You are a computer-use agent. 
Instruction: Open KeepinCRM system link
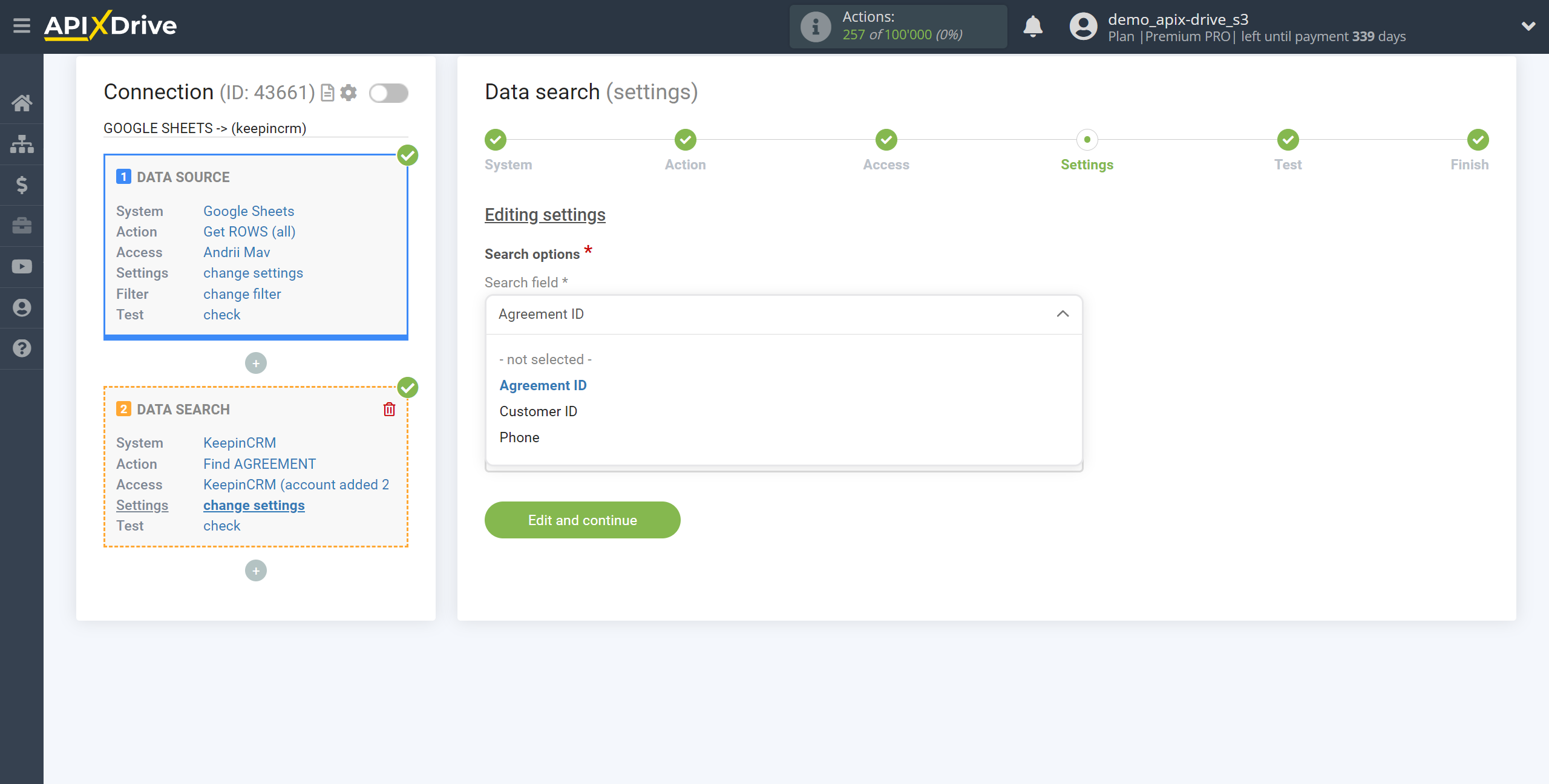tap(240, 443)
